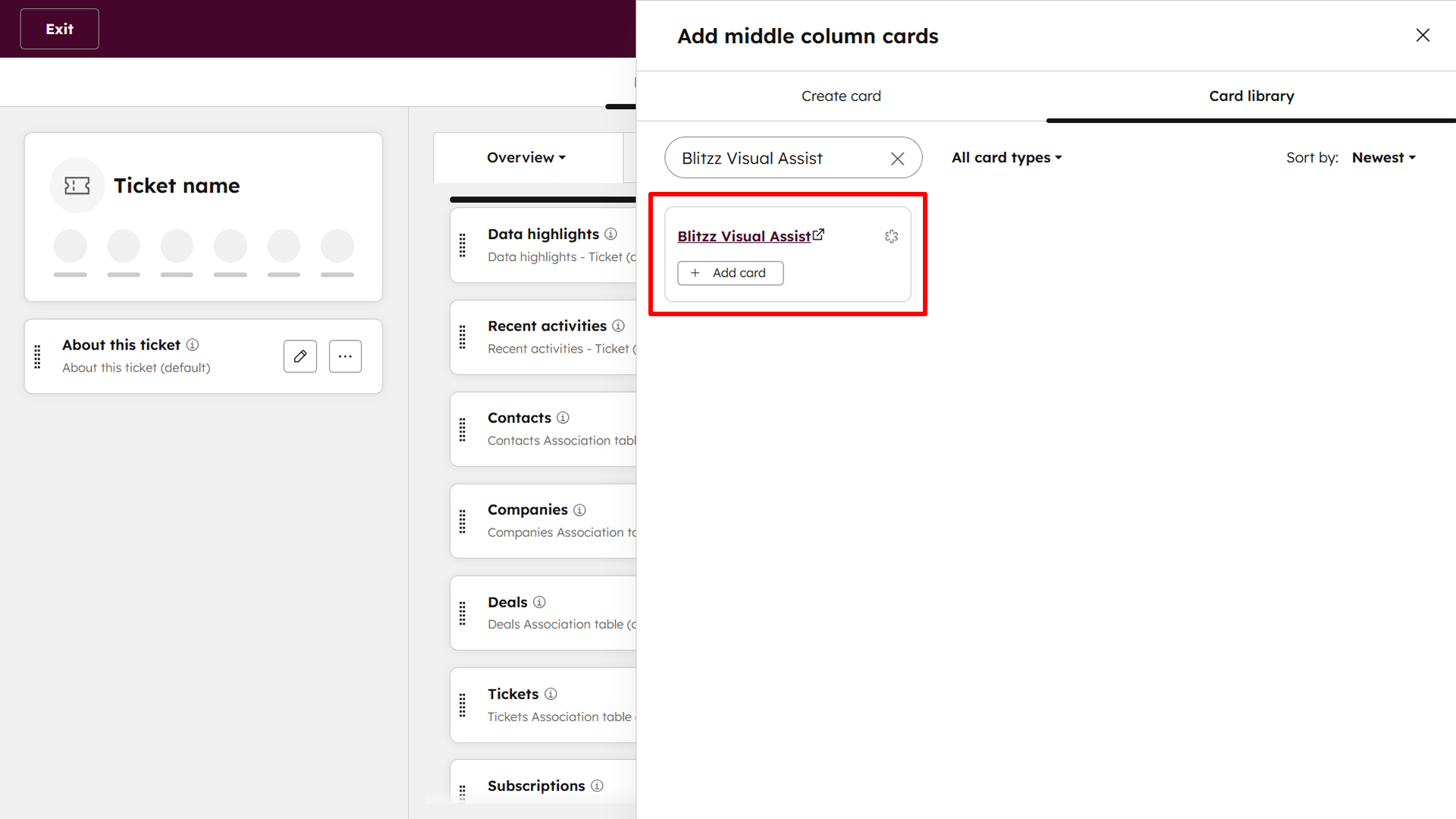This screenshot has width=1456, height=819.
Task: Open the Newest sort by dropdown
Action: click(x=1383, y=158)
